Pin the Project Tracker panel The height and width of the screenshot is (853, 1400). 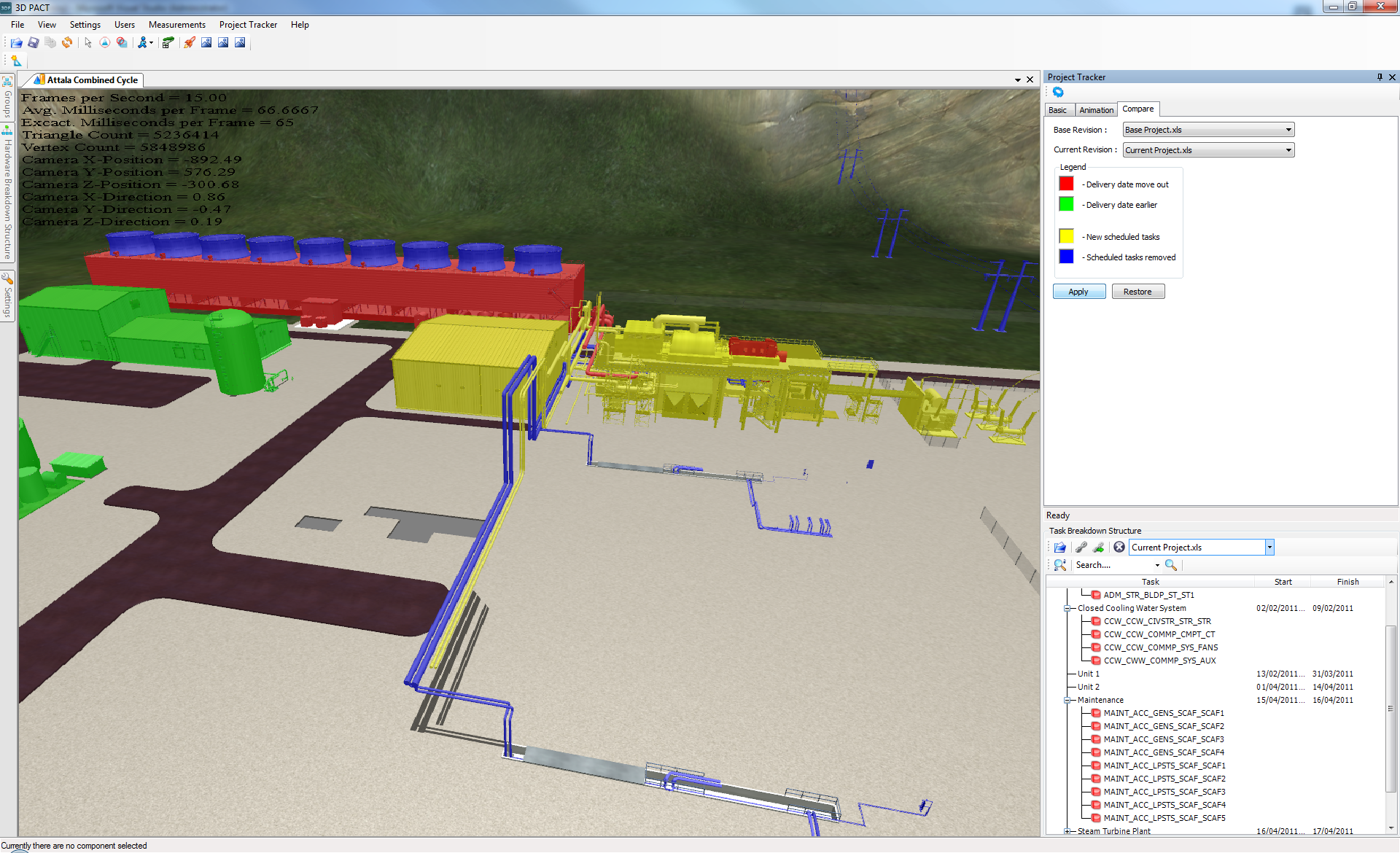pyautogui.click(x=1380, y=77)
